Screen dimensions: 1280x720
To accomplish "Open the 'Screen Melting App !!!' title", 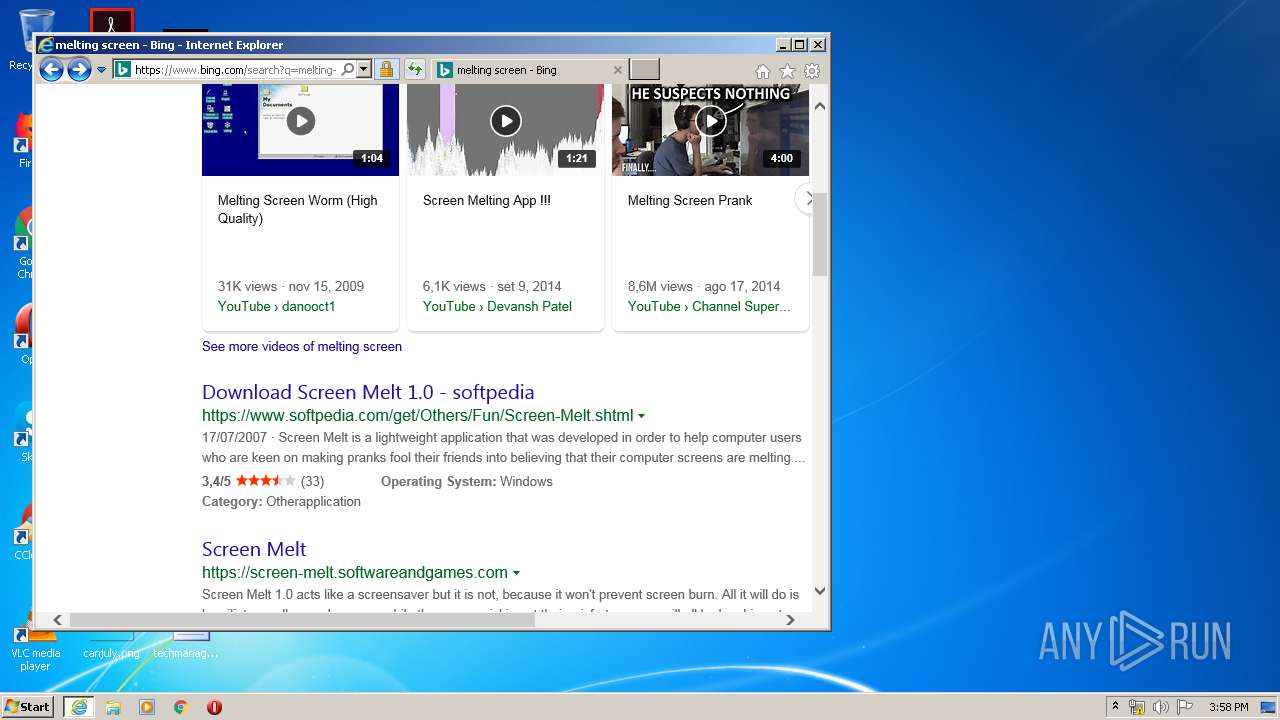I will (487, 200).
